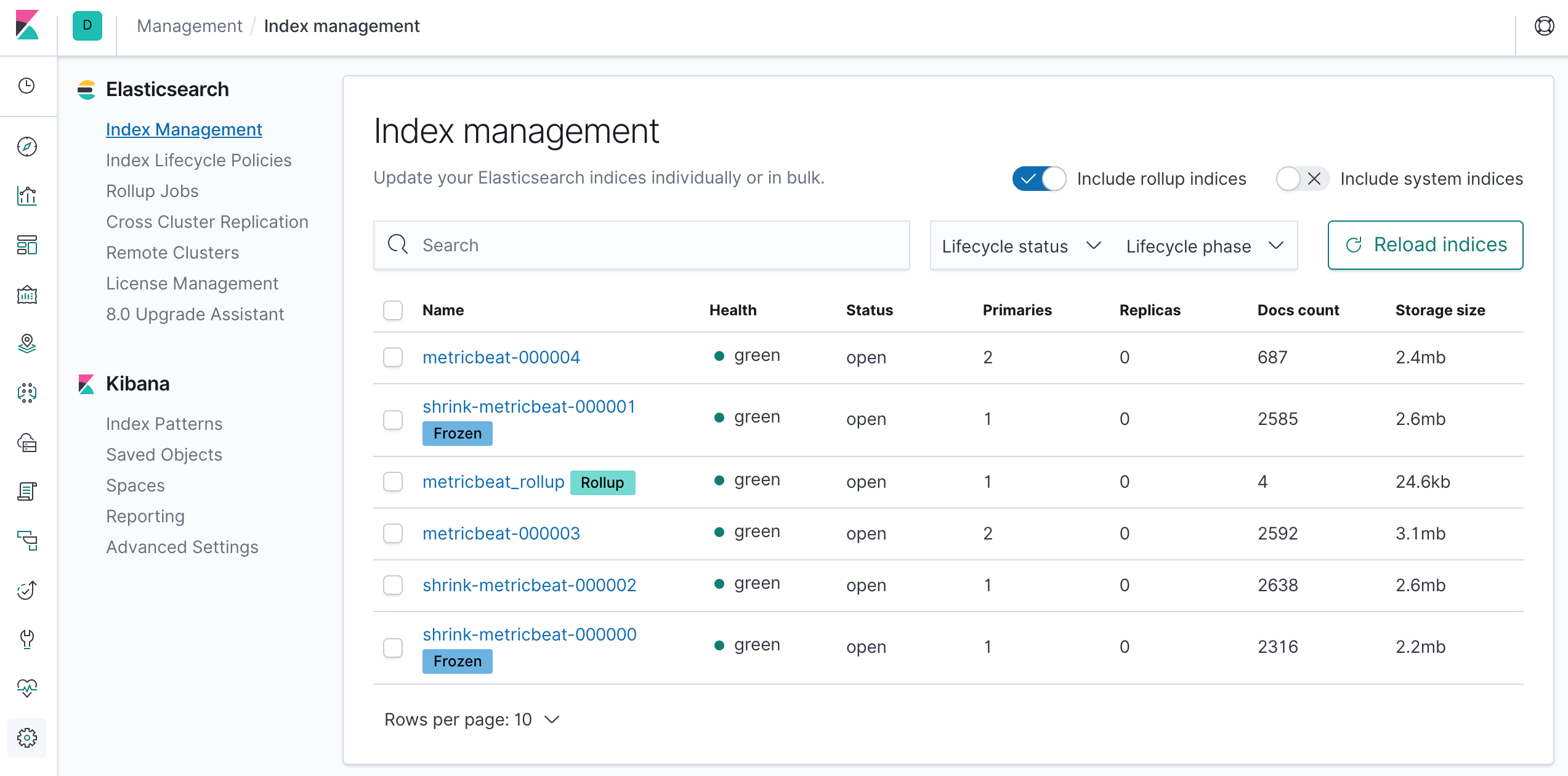Open Dev Tools from the wrench sidebar icon

(x=27, y=639)
